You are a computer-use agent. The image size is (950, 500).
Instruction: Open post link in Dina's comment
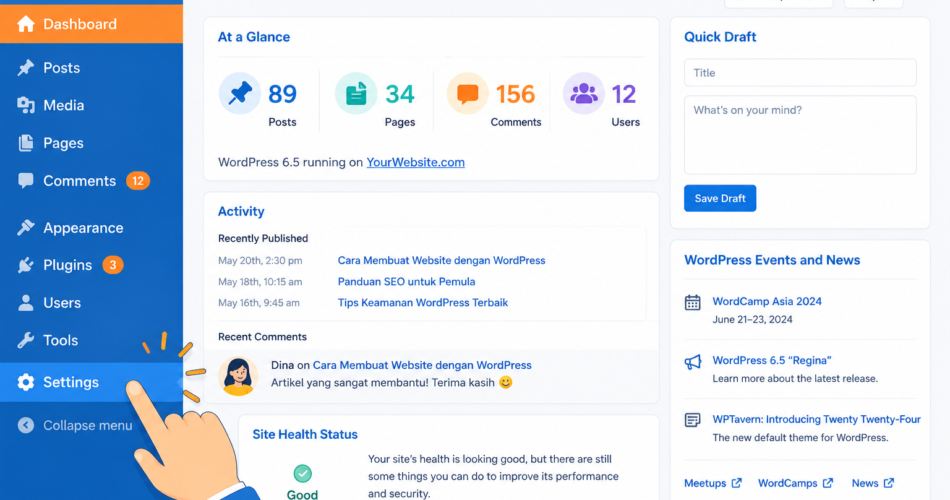[422, 365]
